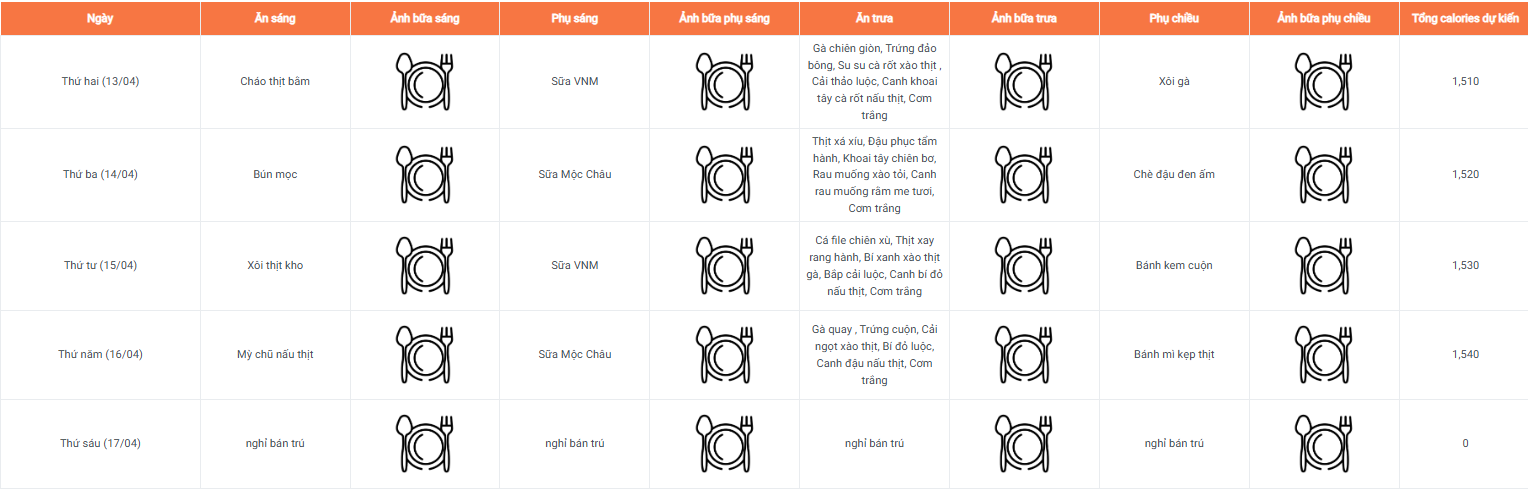Click the Thứ hai (13/04) date cell
Screen dimensions: 1528x490
coord(100,82)
